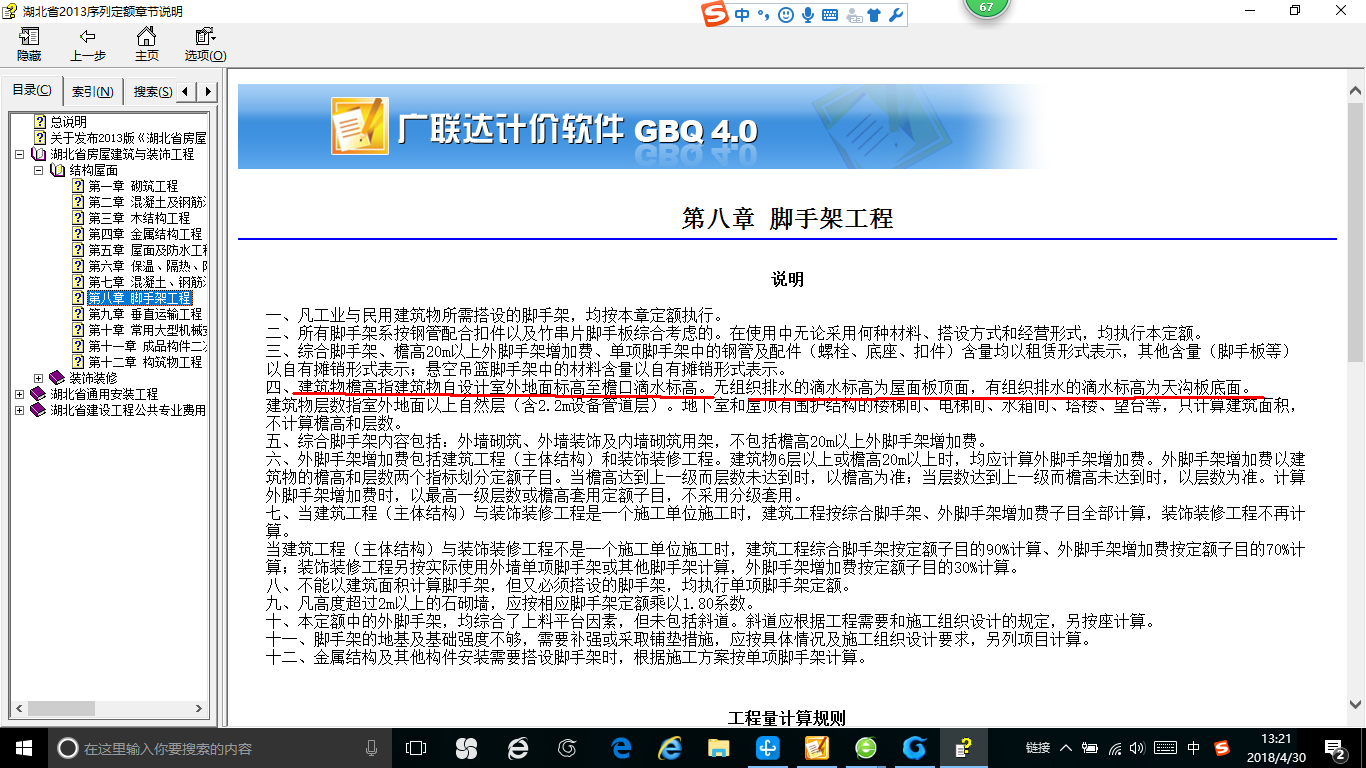Screen dimensions: 1366x768
Task: Open the pinwheel fan app on the taskbar
Action: click(x=466, y=747)
